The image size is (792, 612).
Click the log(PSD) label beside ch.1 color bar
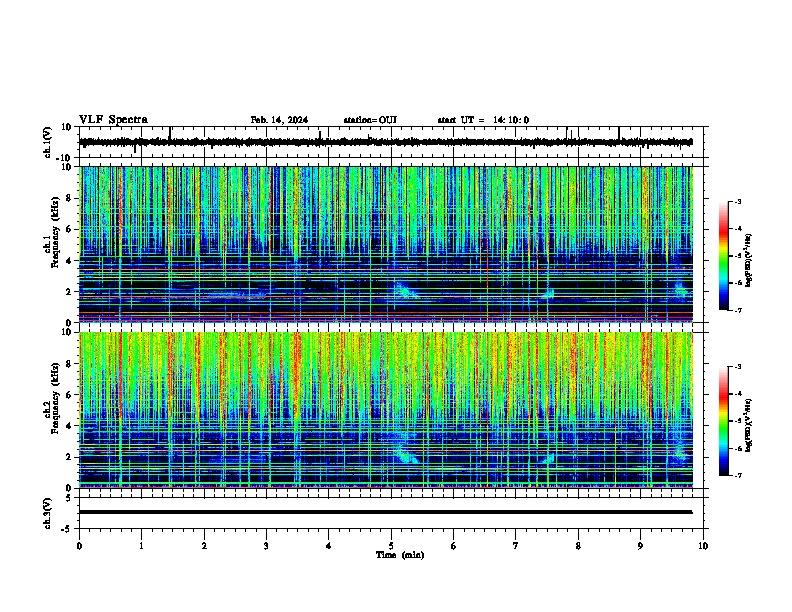(x=749, y=261)
